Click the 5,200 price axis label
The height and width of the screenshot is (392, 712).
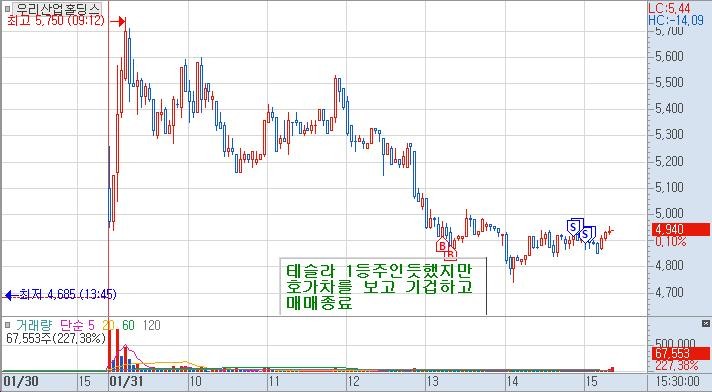coord(669,161)
